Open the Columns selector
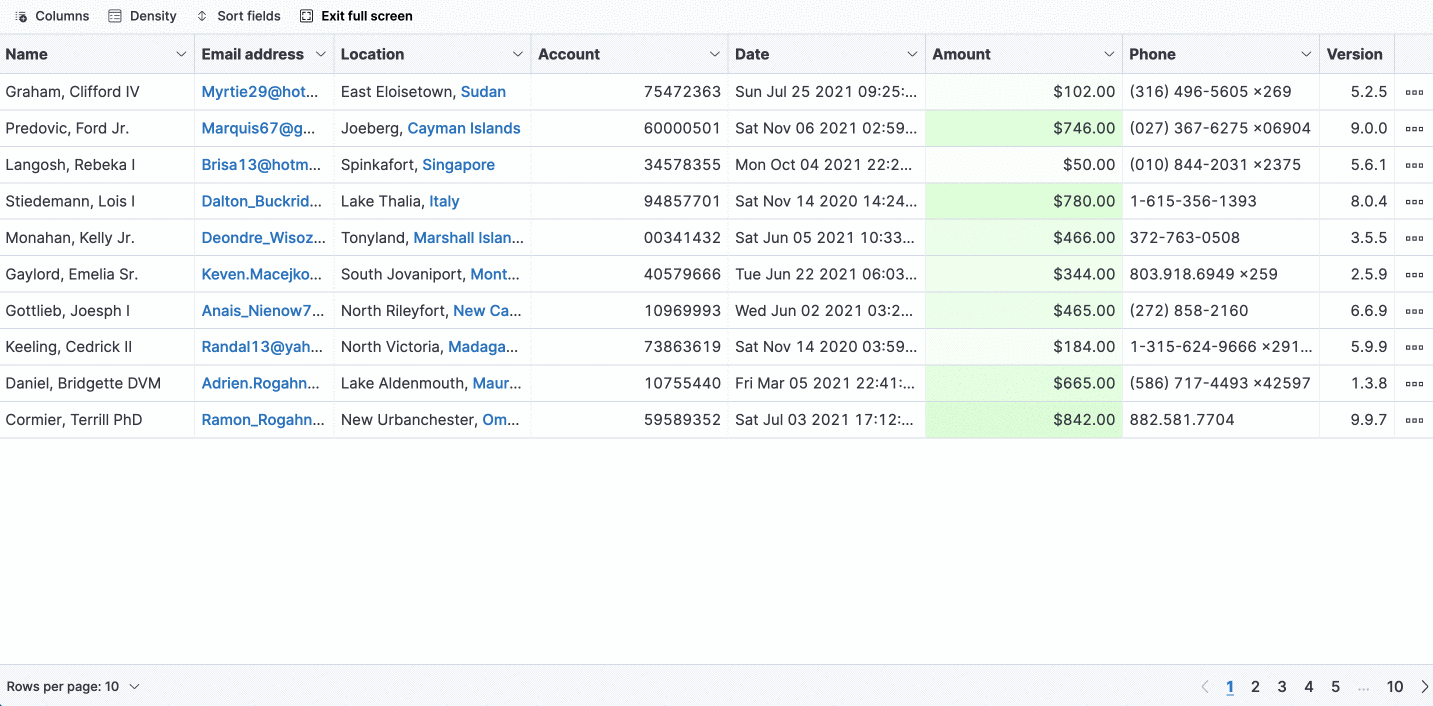The image size is (1433, 706). pos(52,16)
